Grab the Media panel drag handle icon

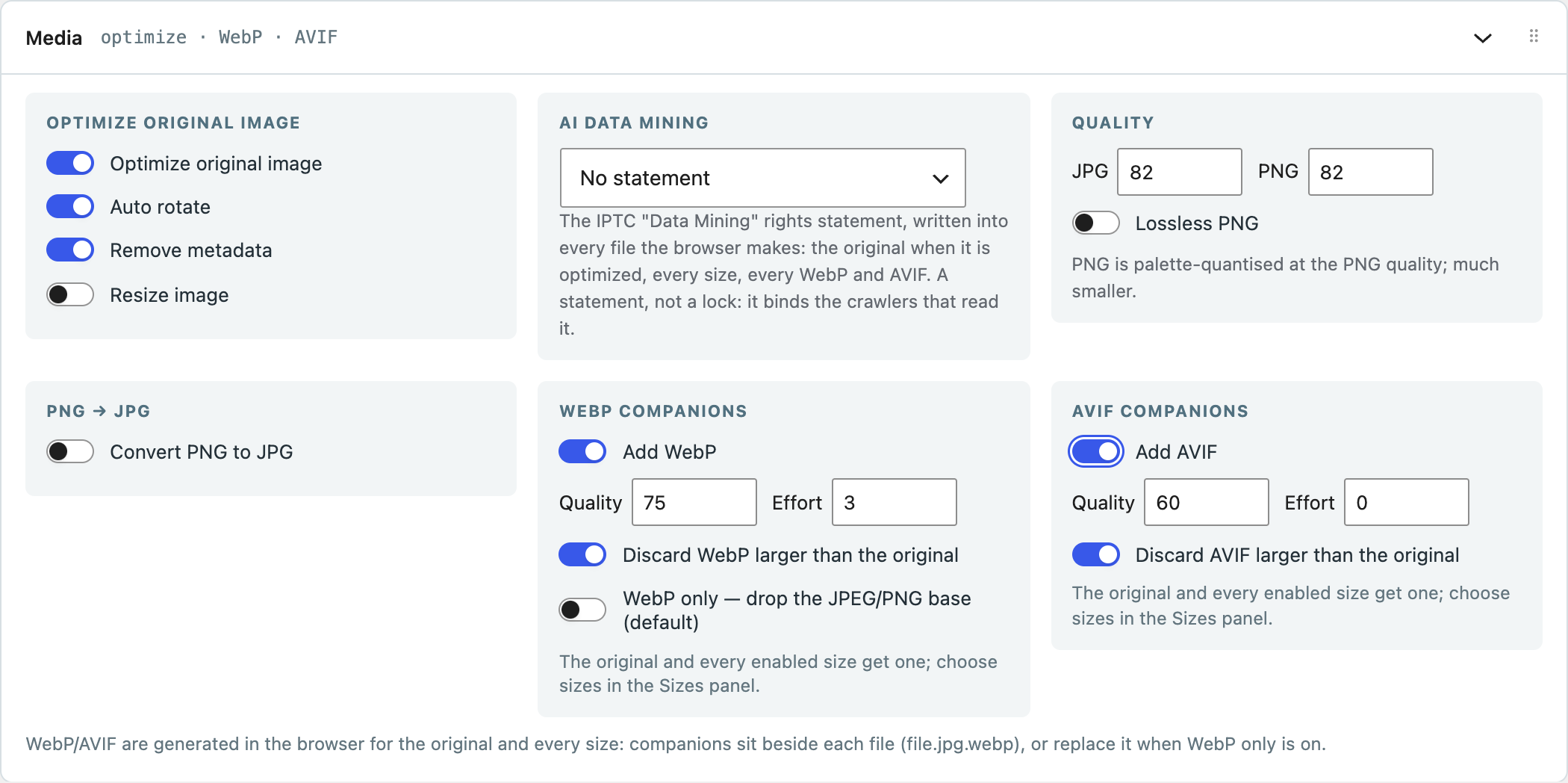[1534, 37]
